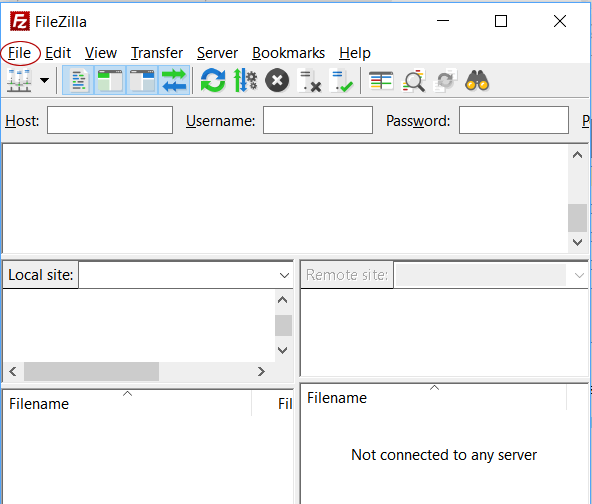
Task: Click local tree scroll right arrow
Action: [261, 371]
